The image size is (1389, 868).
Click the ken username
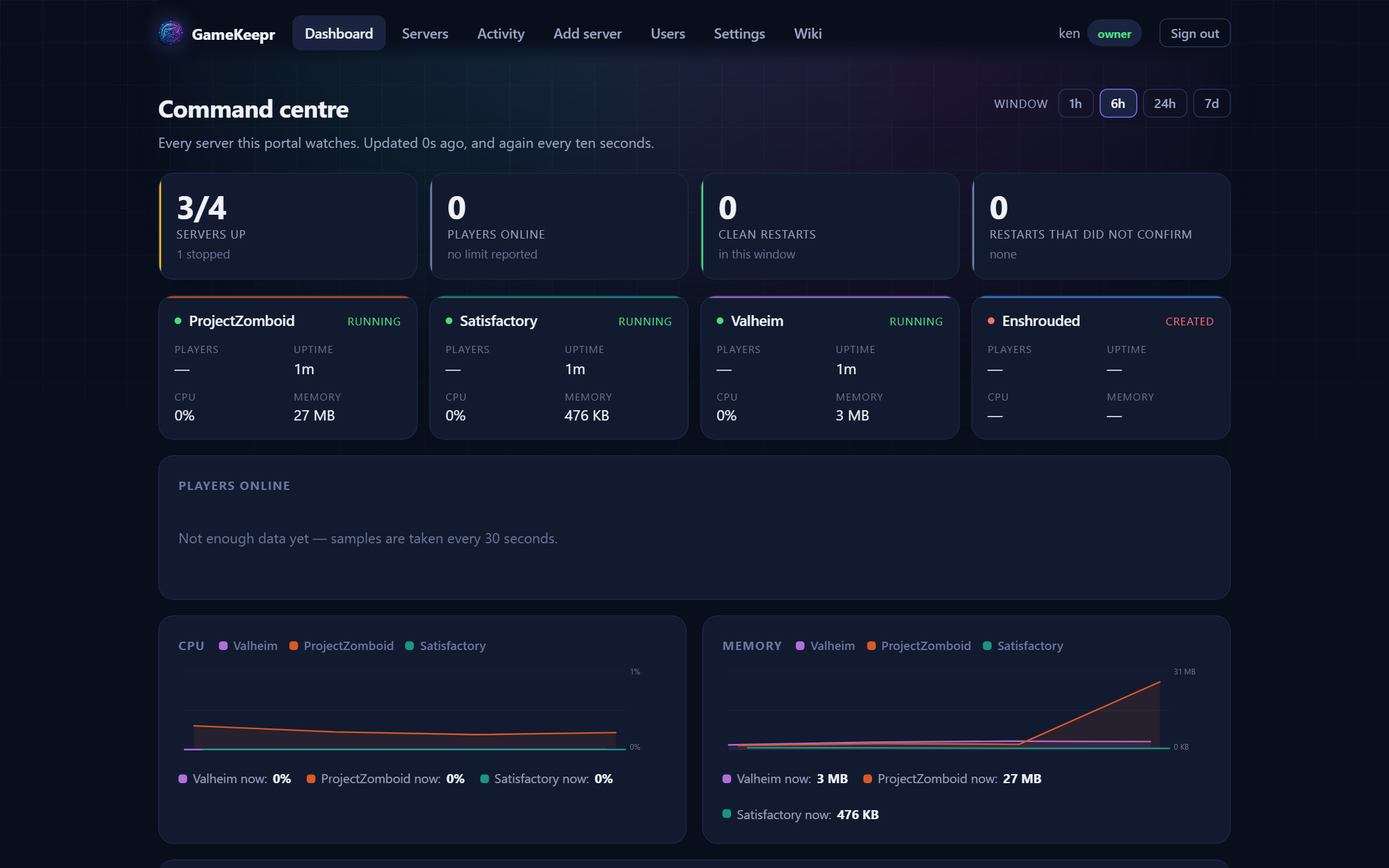click(1069, 33)
